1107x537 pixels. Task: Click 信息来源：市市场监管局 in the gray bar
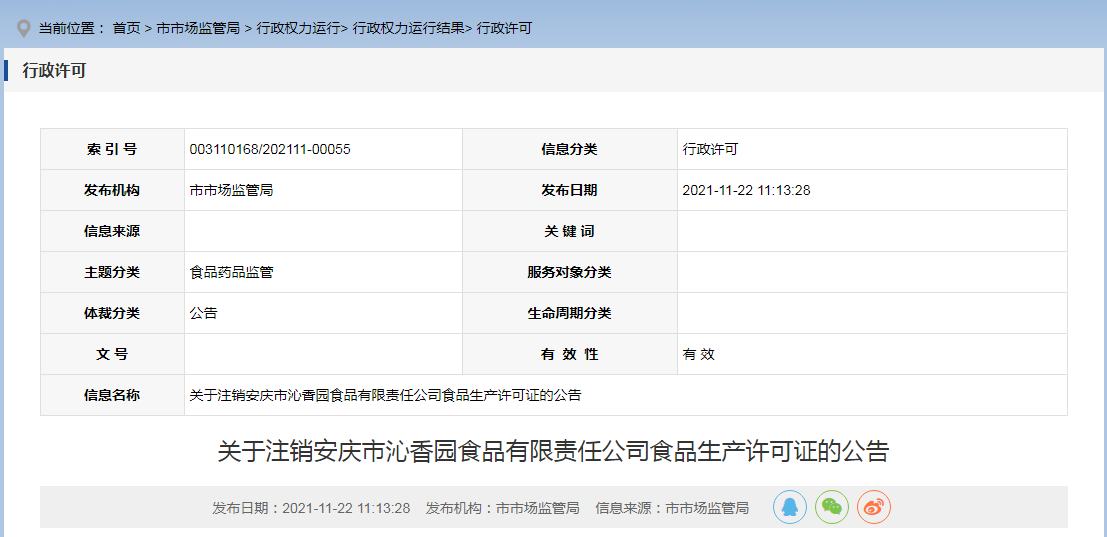(672, 508)
